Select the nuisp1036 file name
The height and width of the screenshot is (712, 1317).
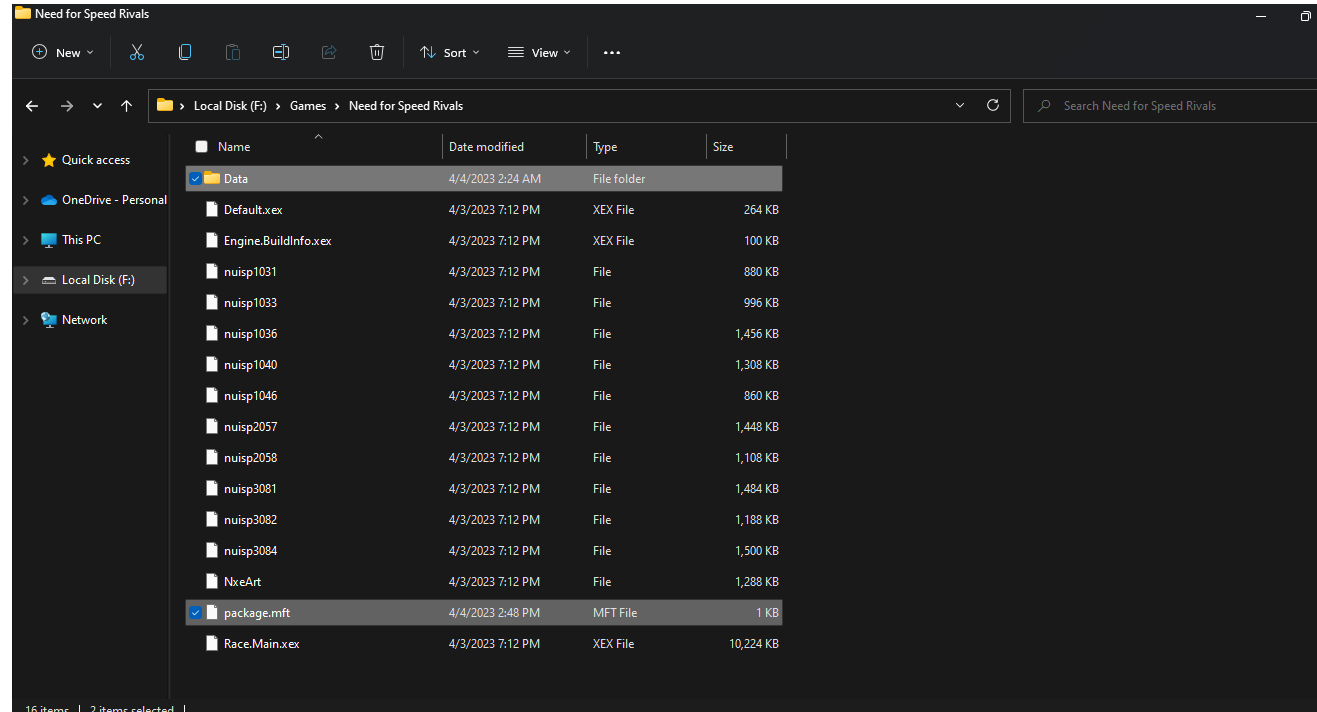coord(250,333)
